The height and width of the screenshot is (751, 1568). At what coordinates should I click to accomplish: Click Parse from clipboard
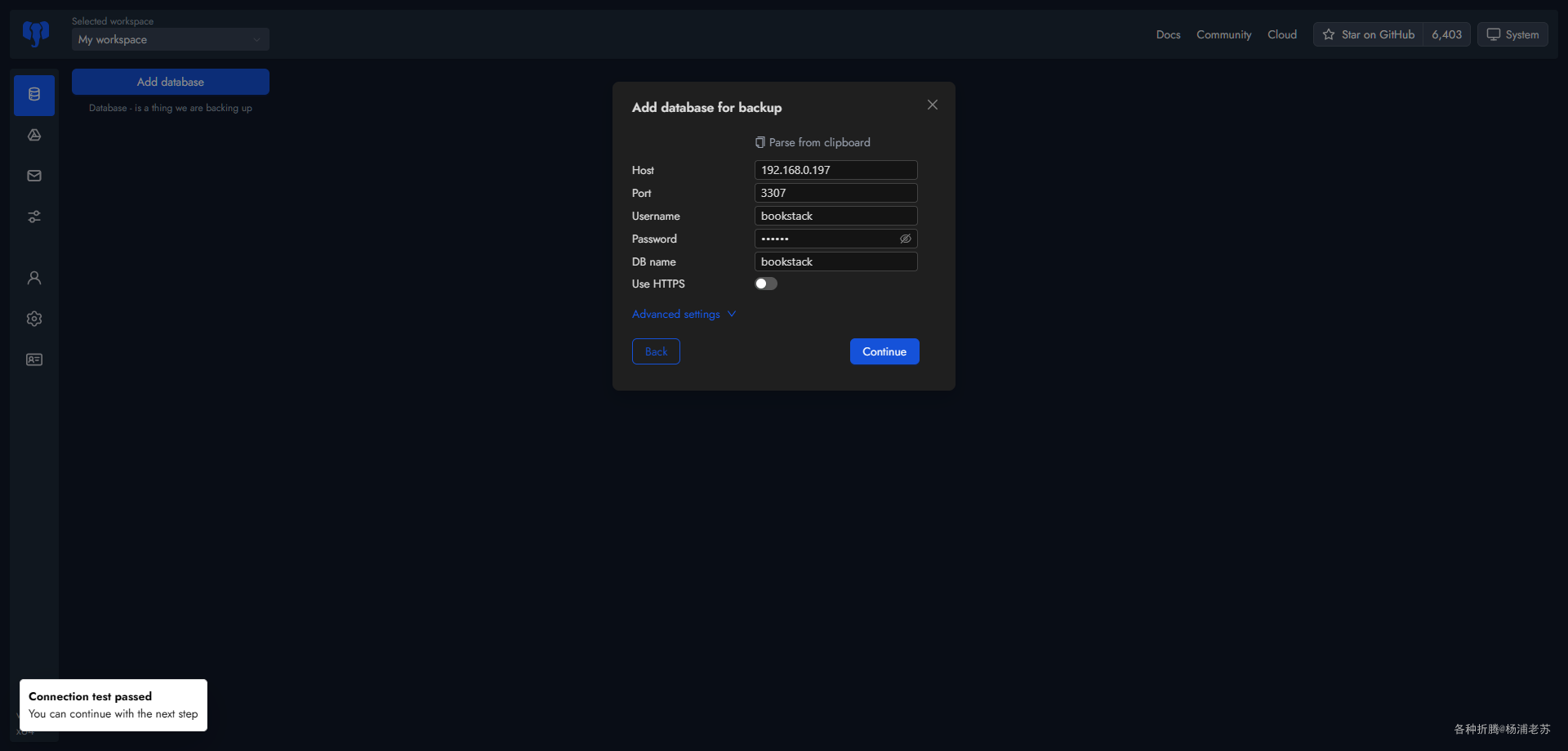(813, 142)
